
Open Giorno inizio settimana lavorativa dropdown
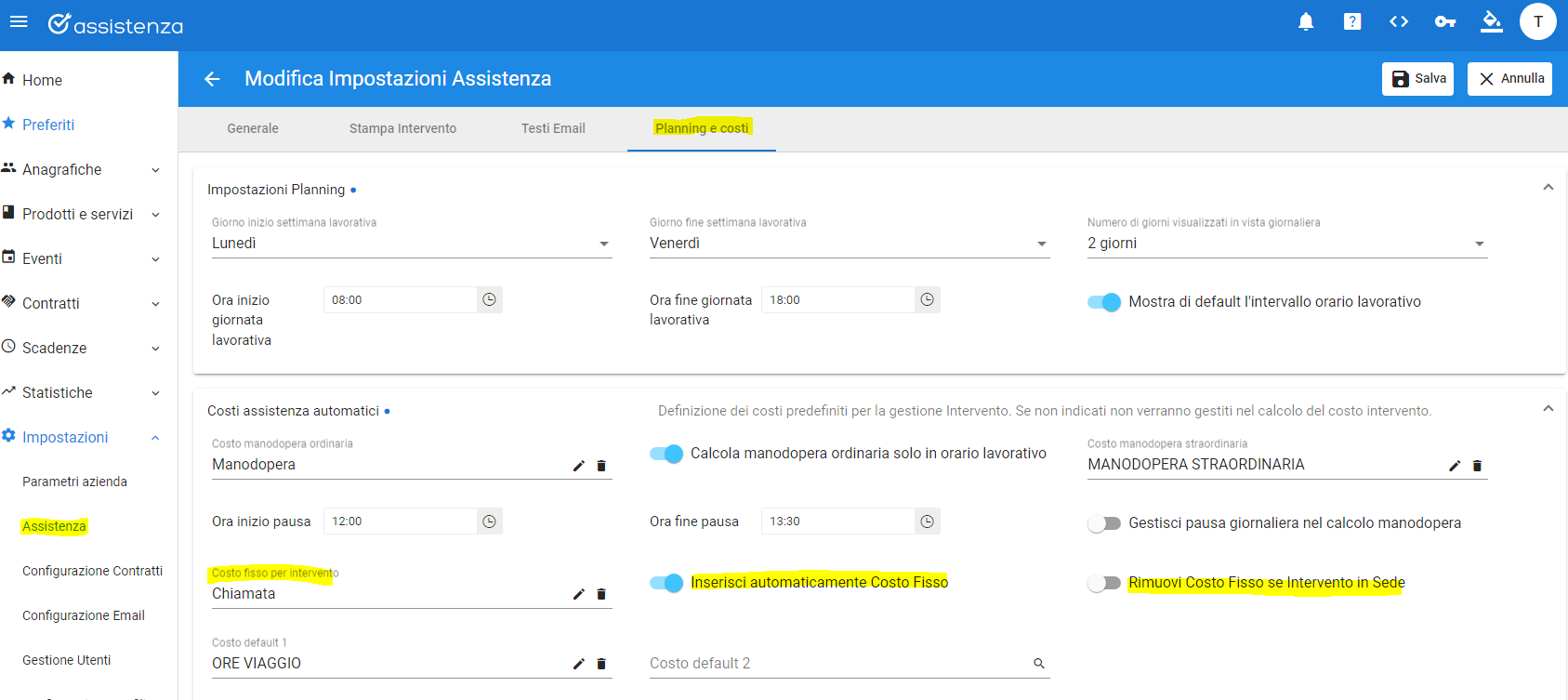tap(412, 244)
